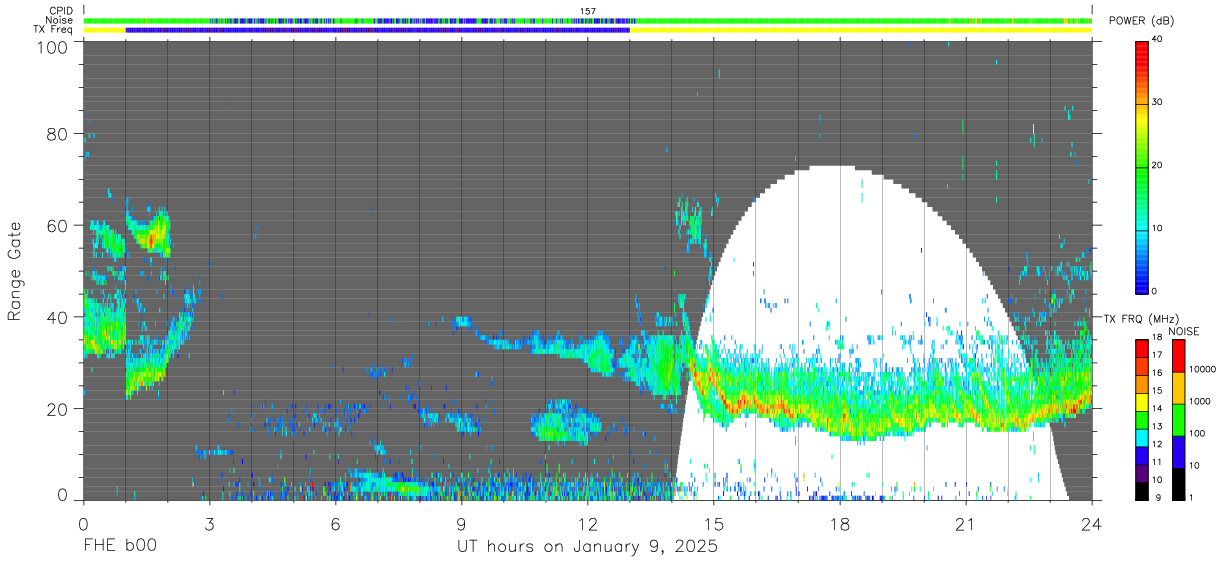Click the '9' UT hour tick label

(x=461, y=523)
